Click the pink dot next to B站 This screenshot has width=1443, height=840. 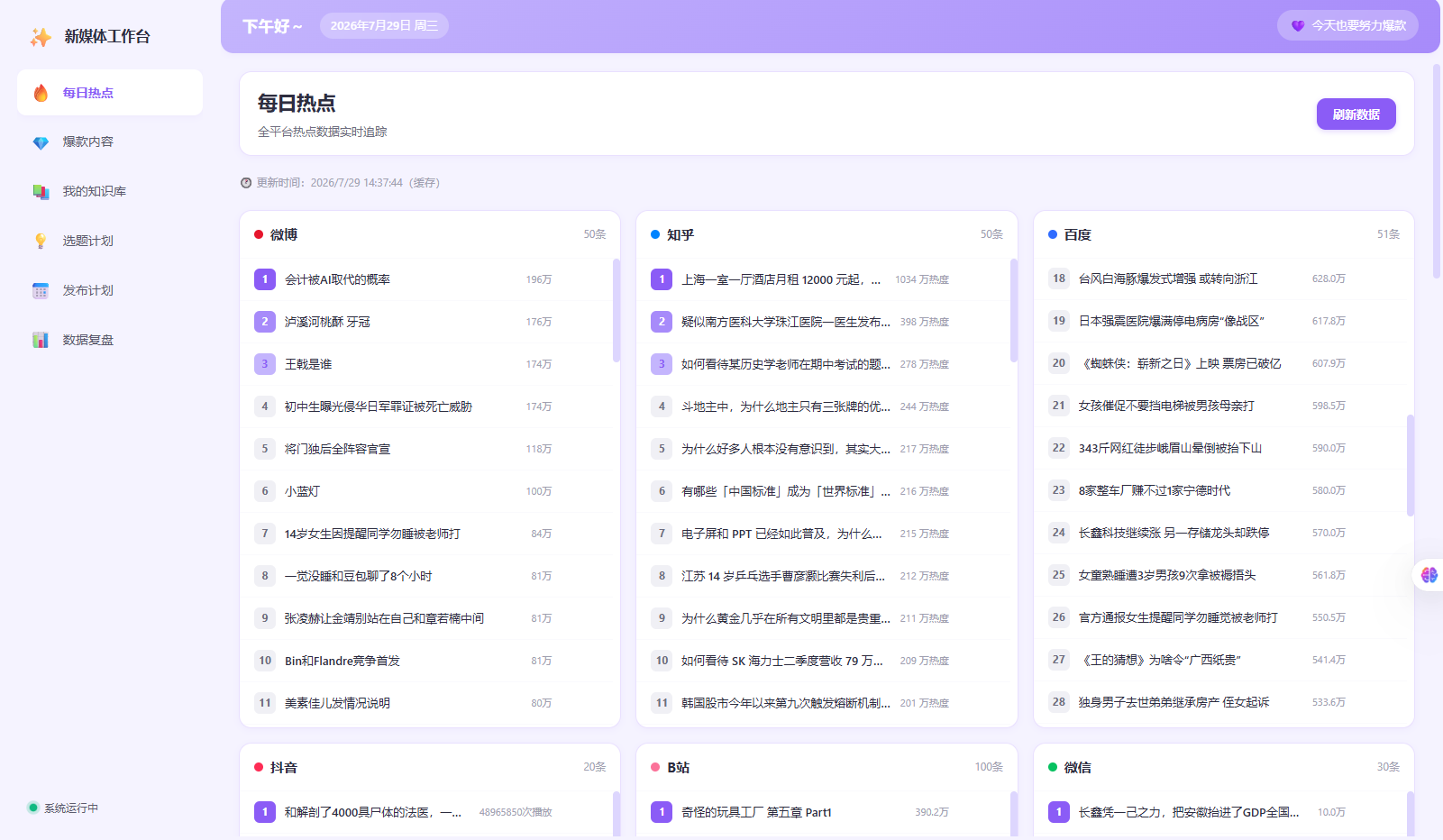tap(655, 767)
